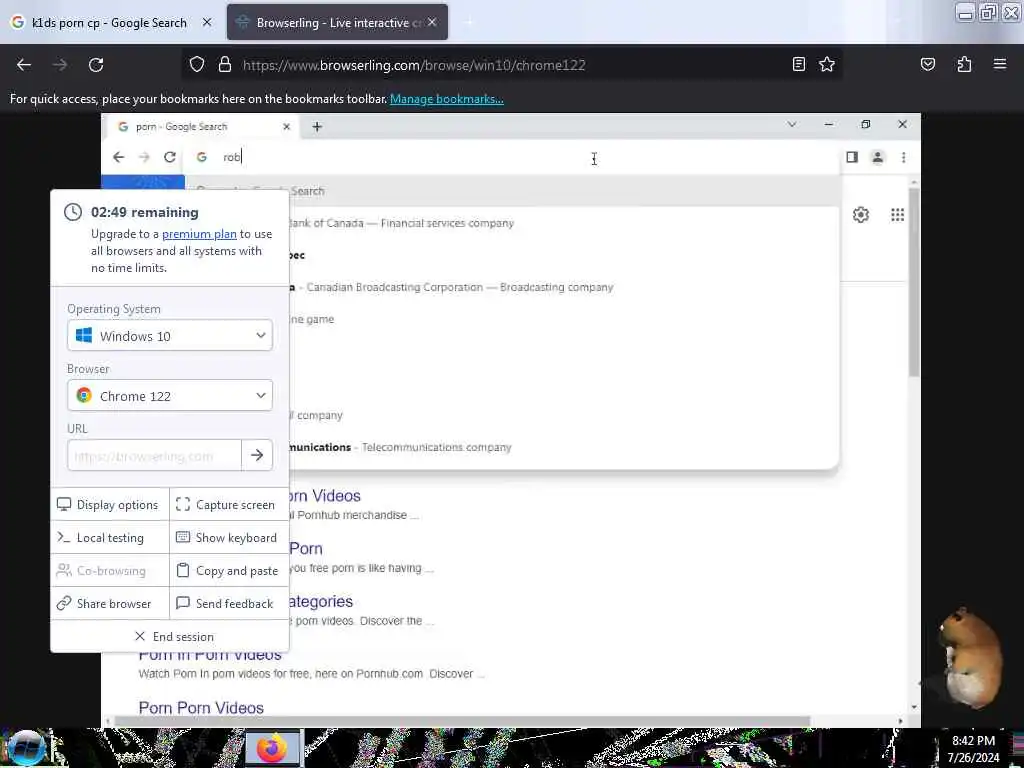Open the Google apps grid
This screenshot has height=768, width=1024.
tap(897, 214)
